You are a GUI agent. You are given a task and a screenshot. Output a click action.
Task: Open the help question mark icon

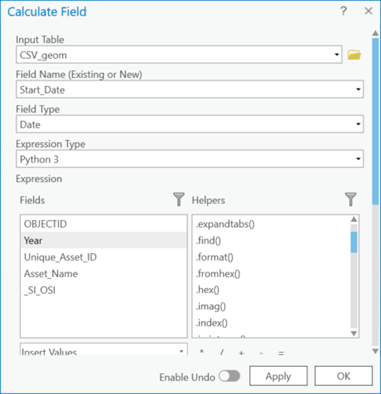pyautogui.click(x=343, y=11)
